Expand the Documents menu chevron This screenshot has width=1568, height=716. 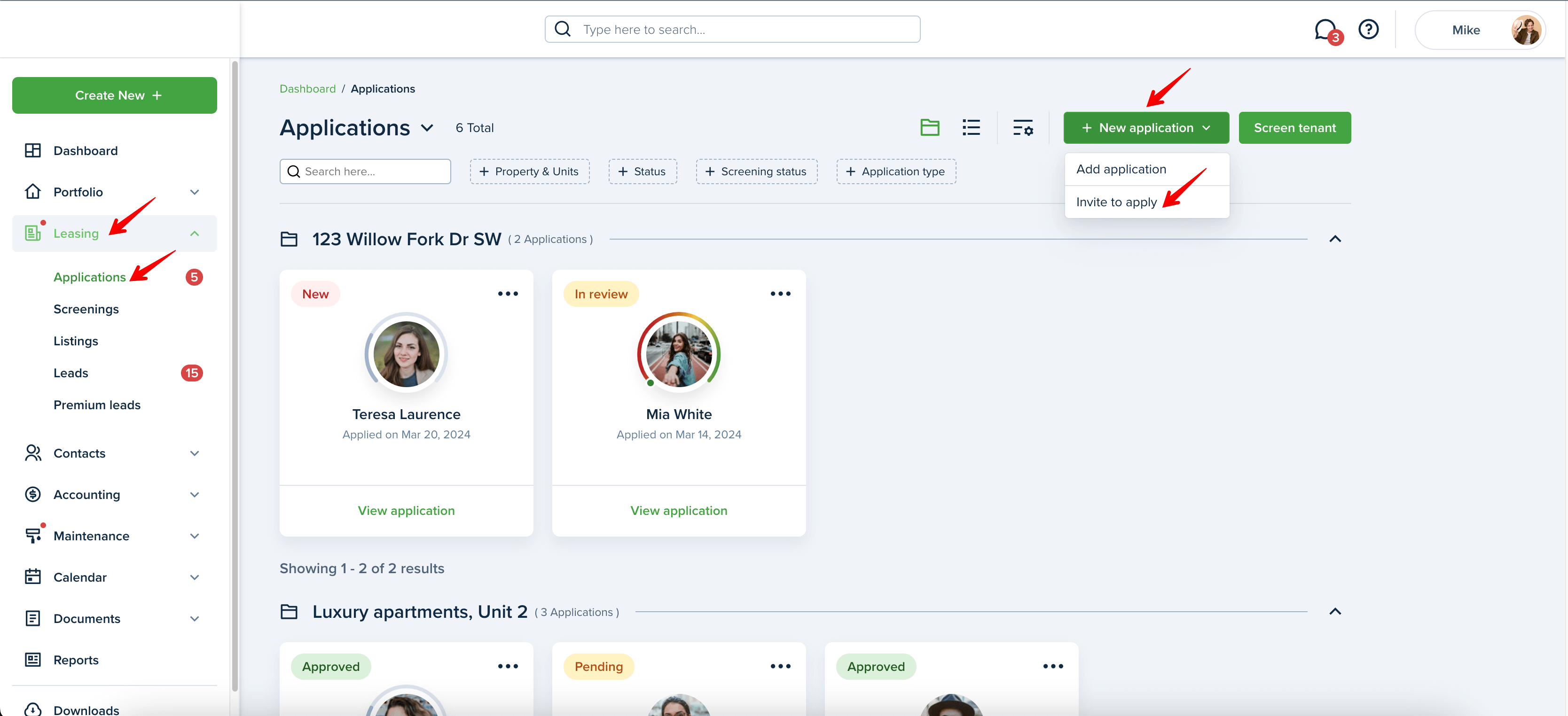coord(195,619)
